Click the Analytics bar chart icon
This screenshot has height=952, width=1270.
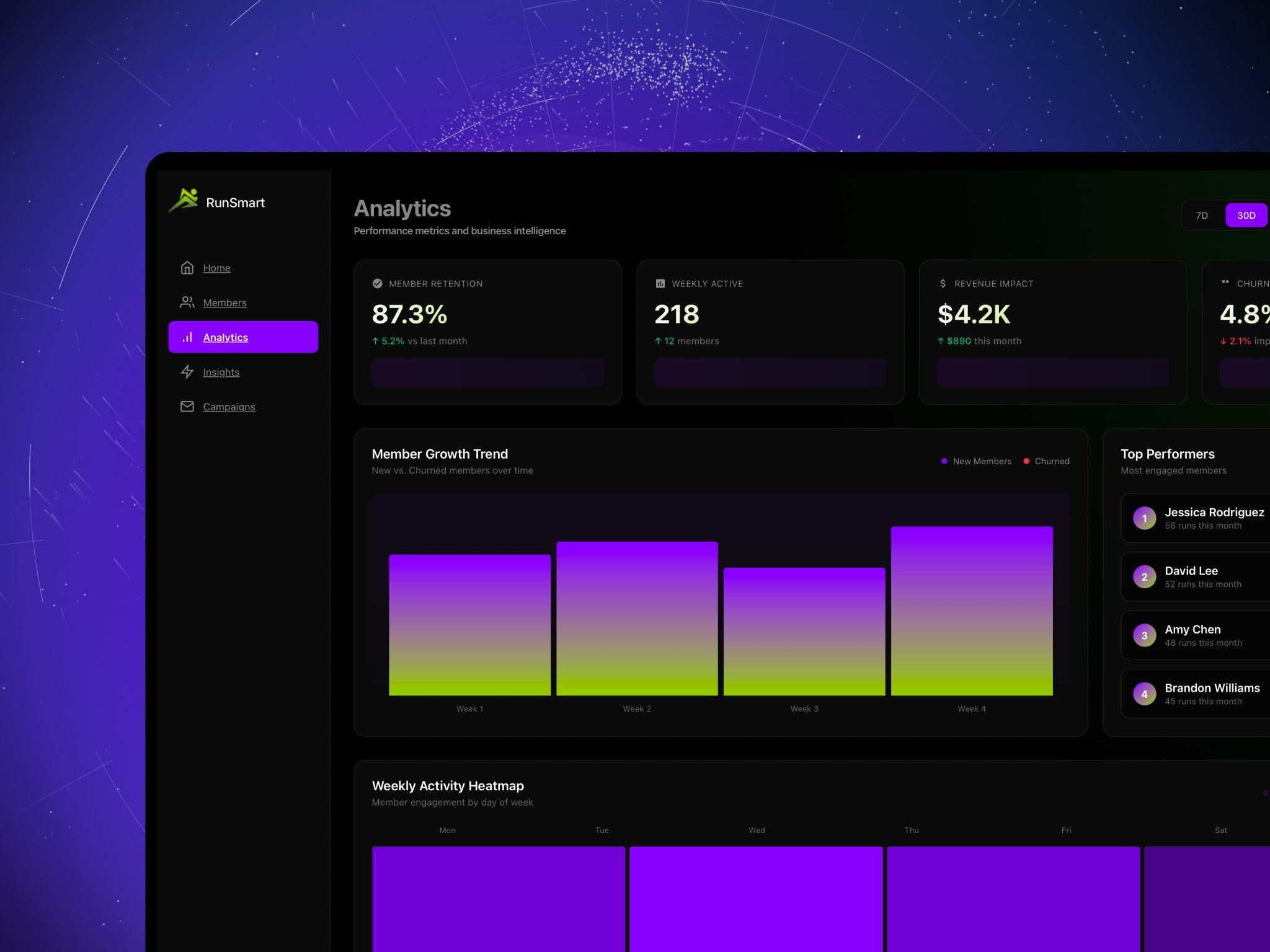click(187, 337)
